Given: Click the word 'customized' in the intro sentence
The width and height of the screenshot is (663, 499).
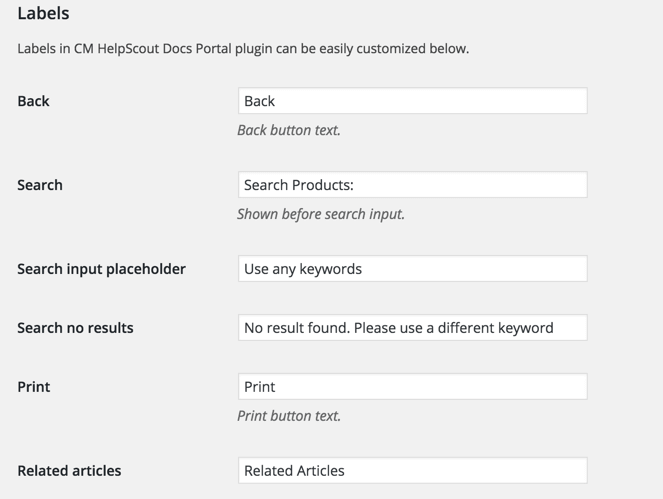Looking at the screenshot, I should tap(395, 48).
